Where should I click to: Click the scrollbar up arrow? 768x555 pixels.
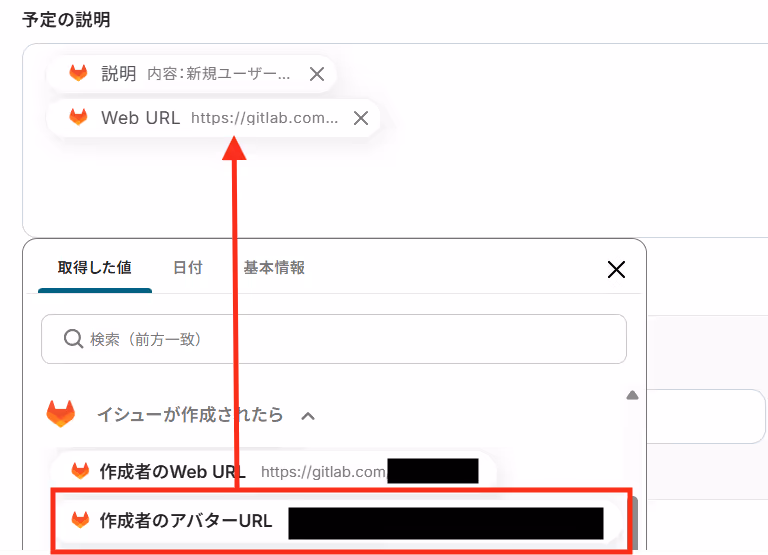[x=632, y=395]
